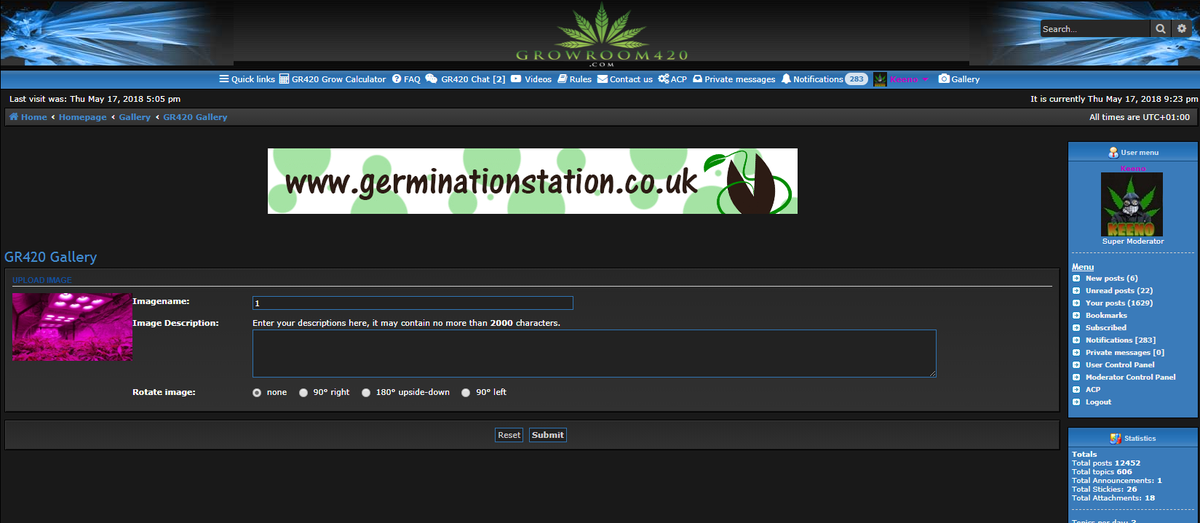Image resolution: width=1200 pixels, height=523 pixels.
Task: Select the '90° right' rotation option
Action: (x=304, y=393)
